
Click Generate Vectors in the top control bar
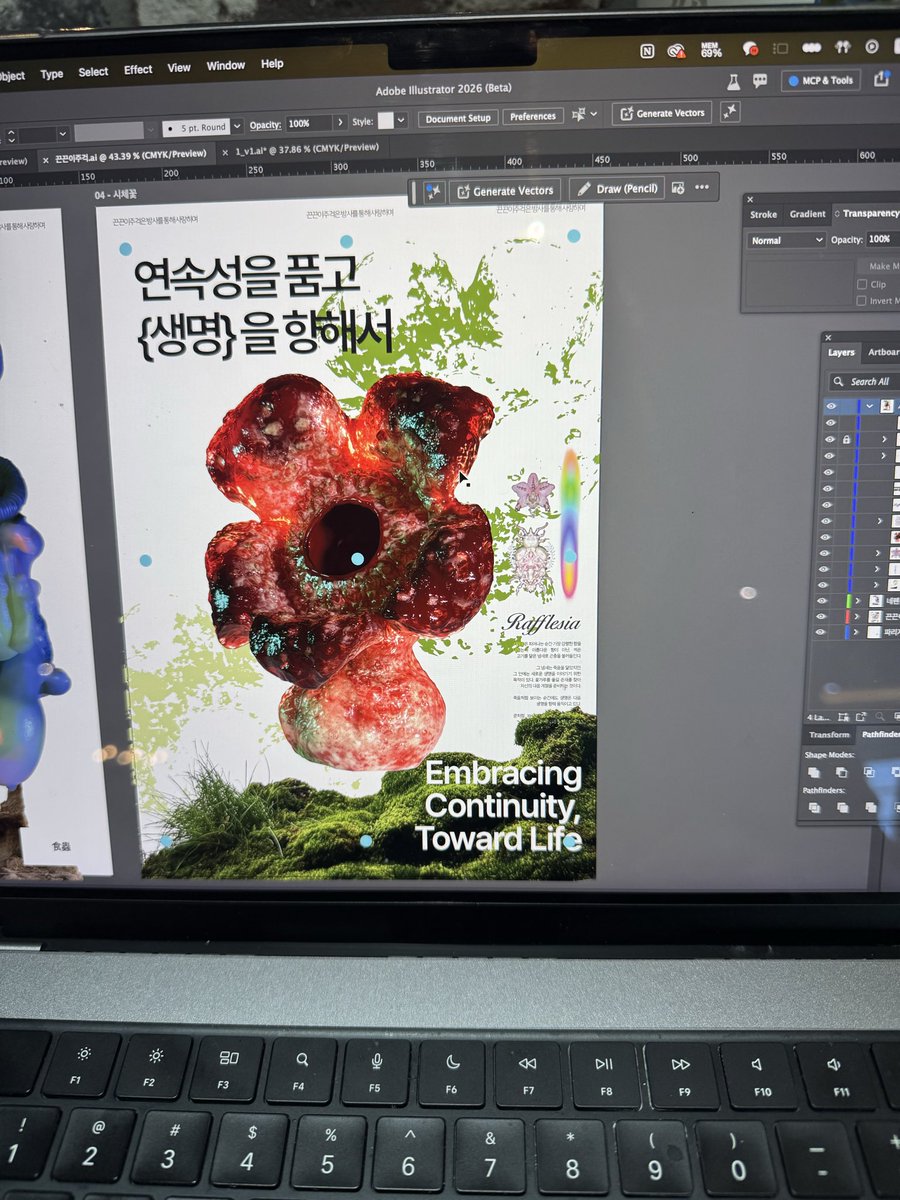662,113
